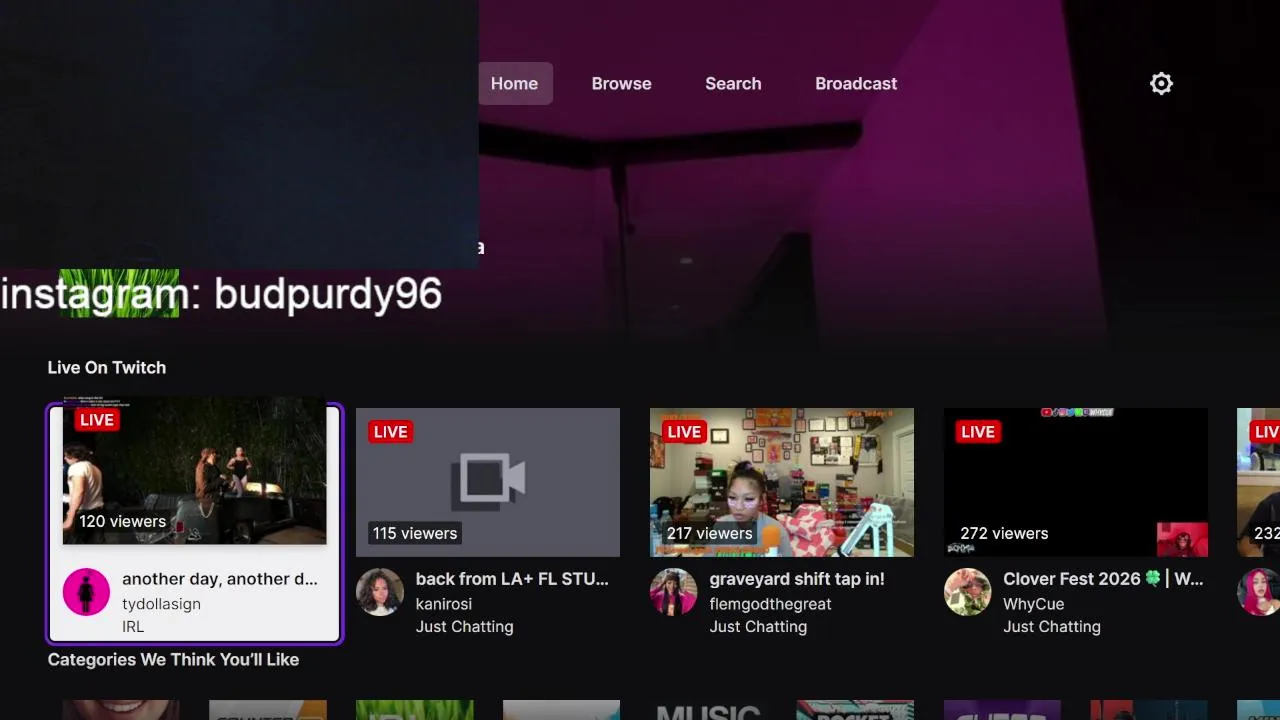This screenshot has height=720, width=1280.
Task: Click the '120 viewers' label
Action: [x=122, y=521]
